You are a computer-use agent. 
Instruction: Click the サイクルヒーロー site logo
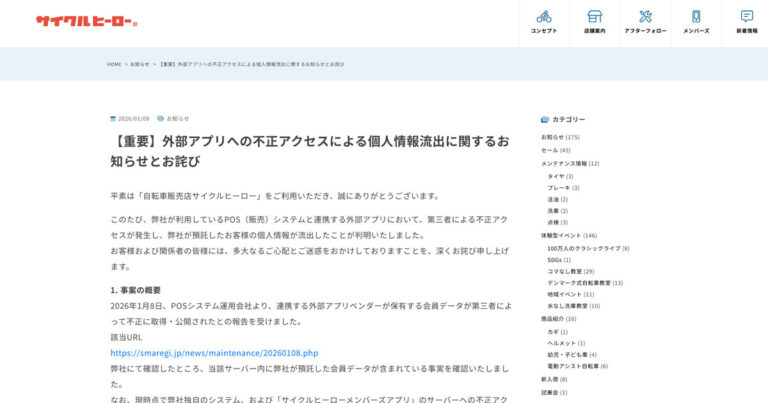point(86,21)
